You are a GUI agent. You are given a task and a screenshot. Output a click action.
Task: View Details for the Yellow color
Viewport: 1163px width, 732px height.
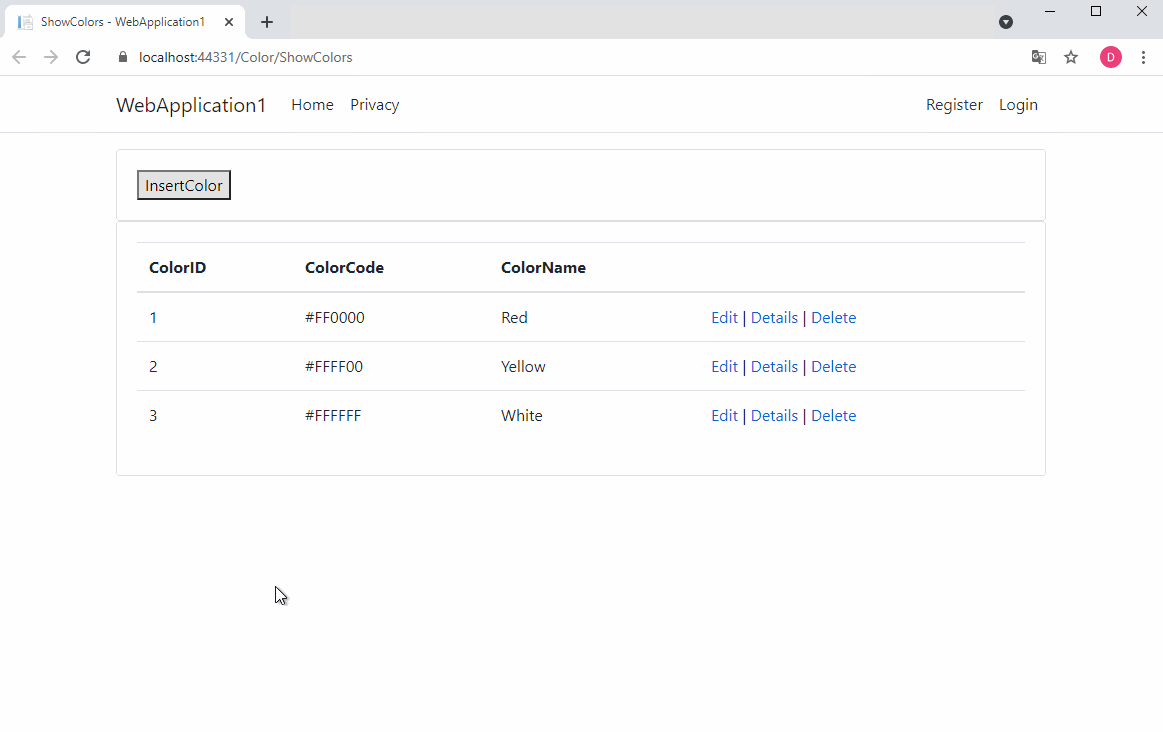[x=774, y=366]
